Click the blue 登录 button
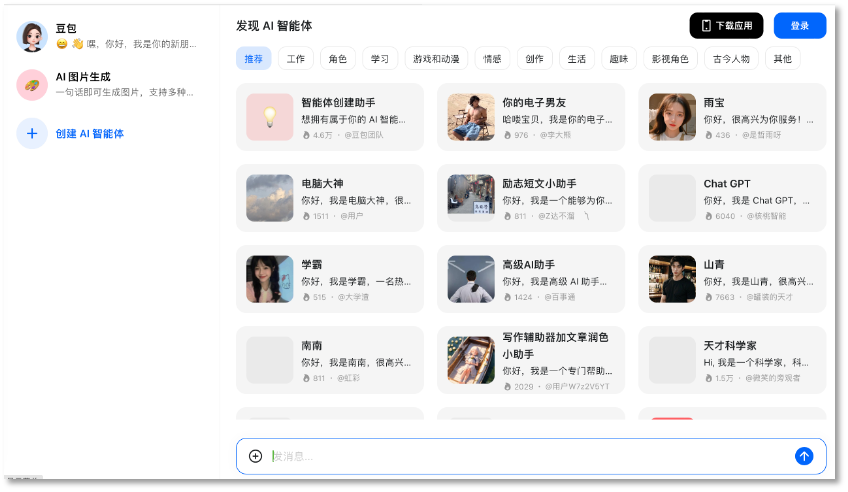The height and width of the screenshot is (492, 848). tap(799, 26)
